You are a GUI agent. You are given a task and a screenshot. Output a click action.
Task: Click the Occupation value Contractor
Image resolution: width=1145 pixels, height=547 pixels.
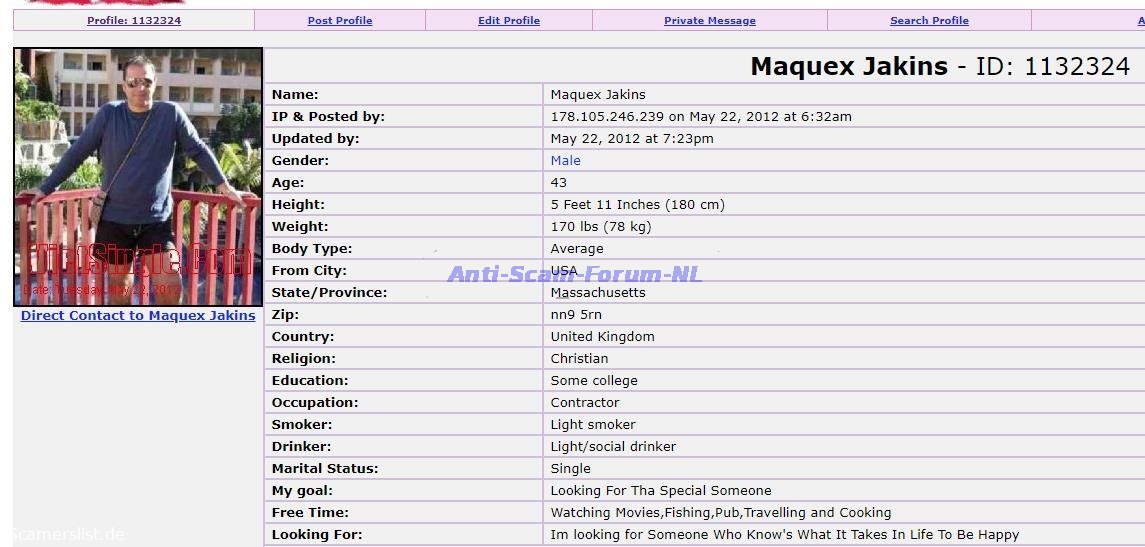(x=584, y=403)
